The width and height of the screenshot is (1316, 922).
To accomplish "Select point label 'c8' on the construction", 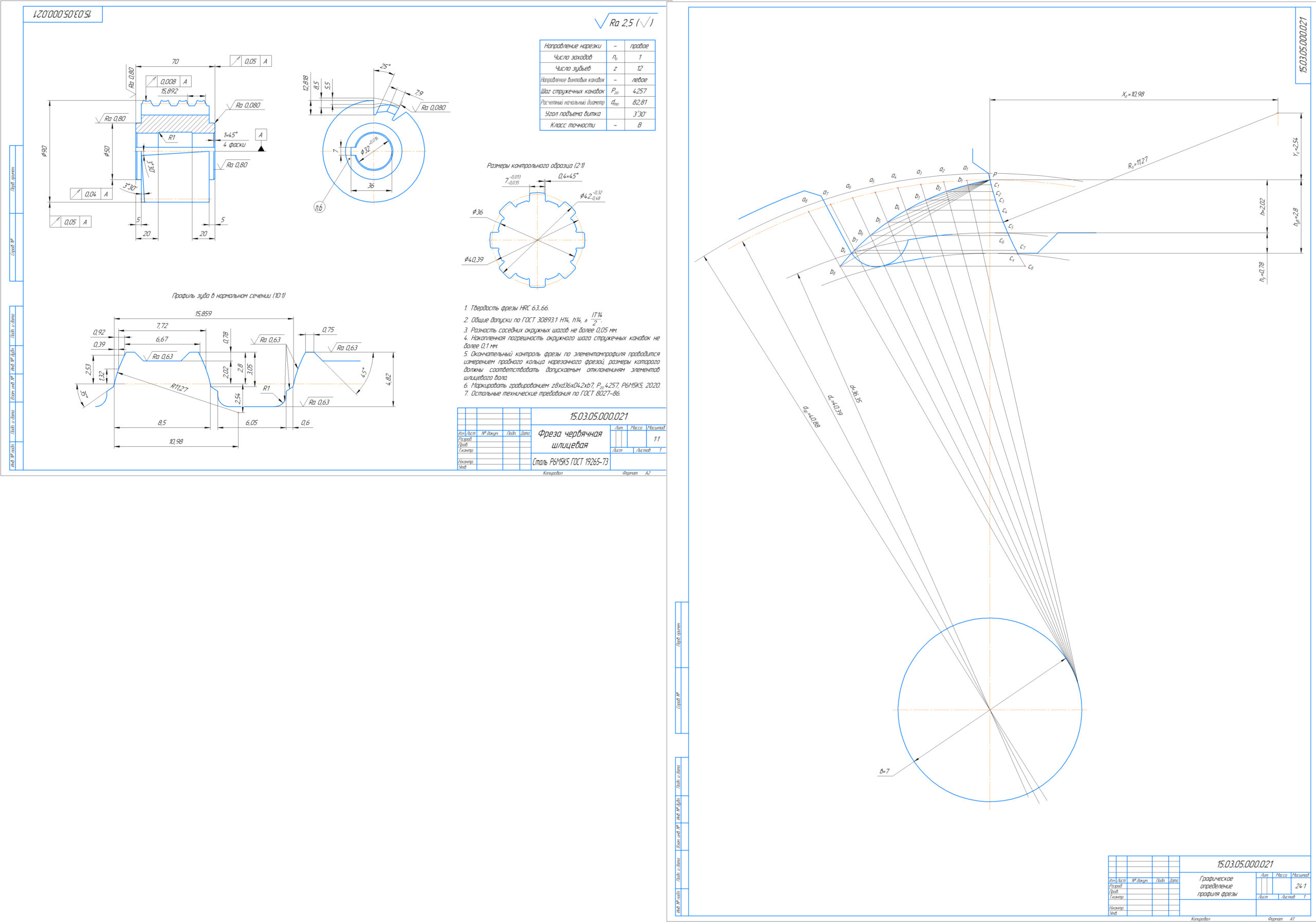I will coord(1031,267).
